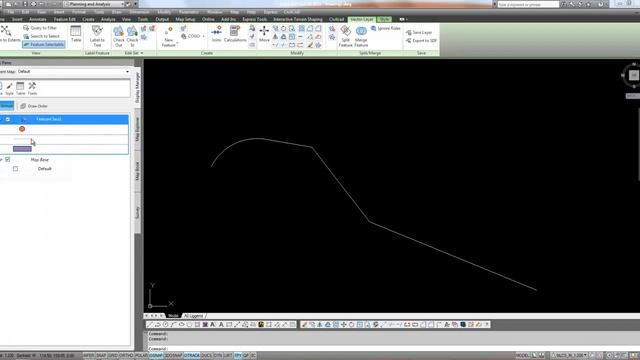Image resolution: width=640 pixels, height=360 pixels.
Task: Click the search keyword input field
Action: click(x=528, y=4)
